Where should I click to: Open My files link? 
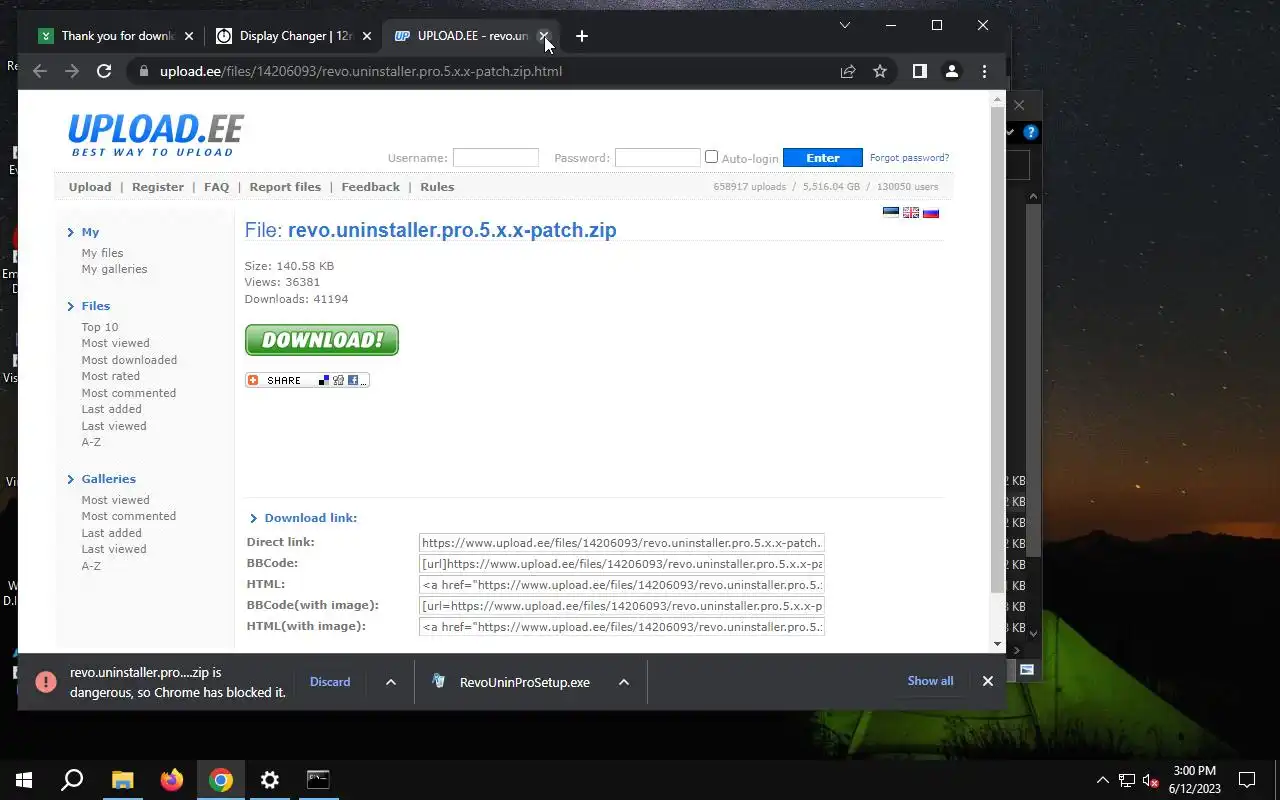coord(102,253)
